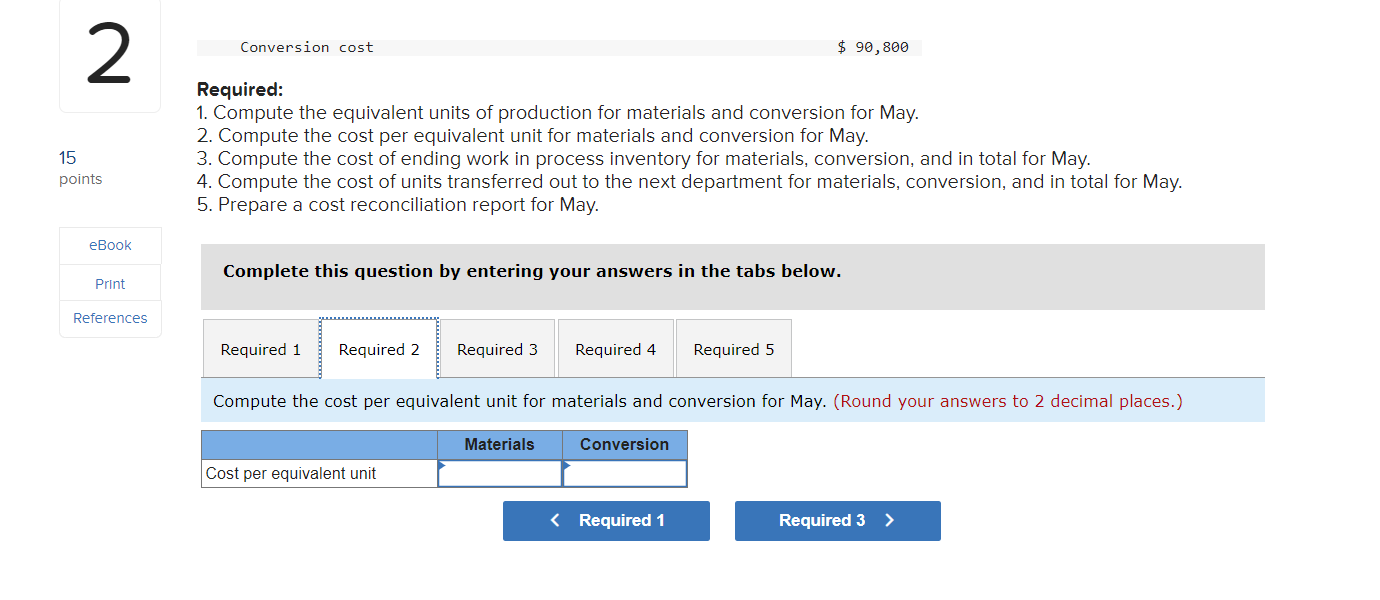Select the Required 2 tab

tap(379, 349)
